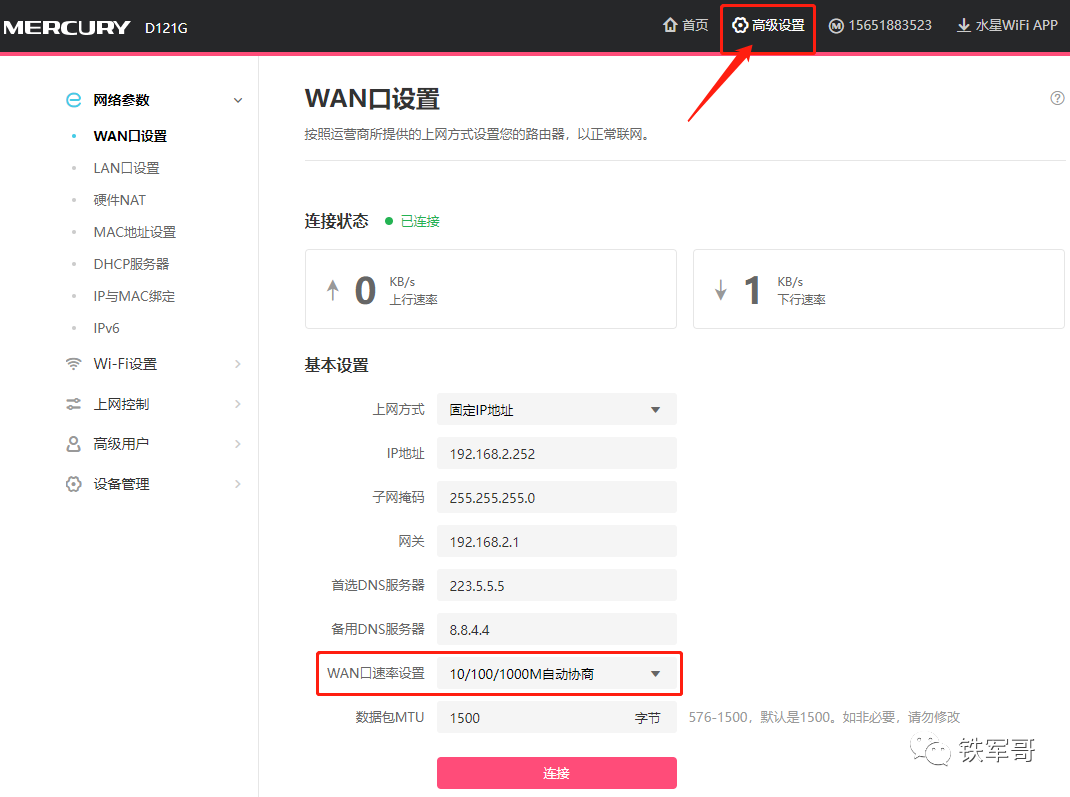Open account 15651883523 in header

tap(880, 25)
